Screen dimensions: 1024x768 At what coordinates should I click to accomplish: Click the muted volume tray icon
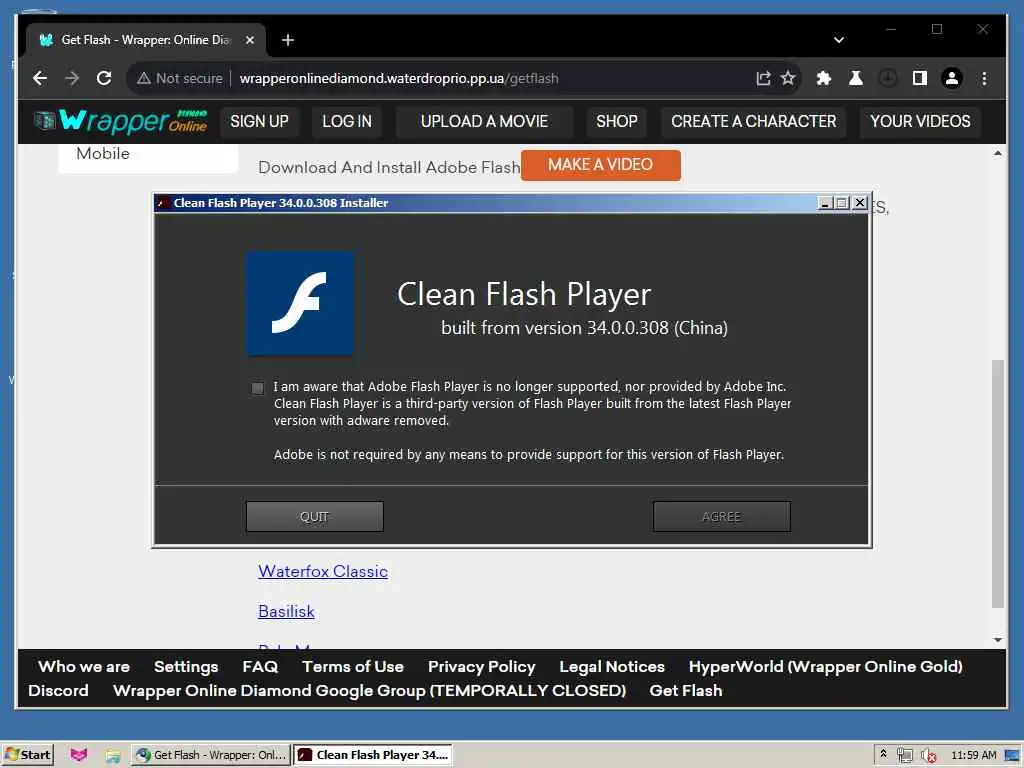pyautogui.click(x=929, y=755)
